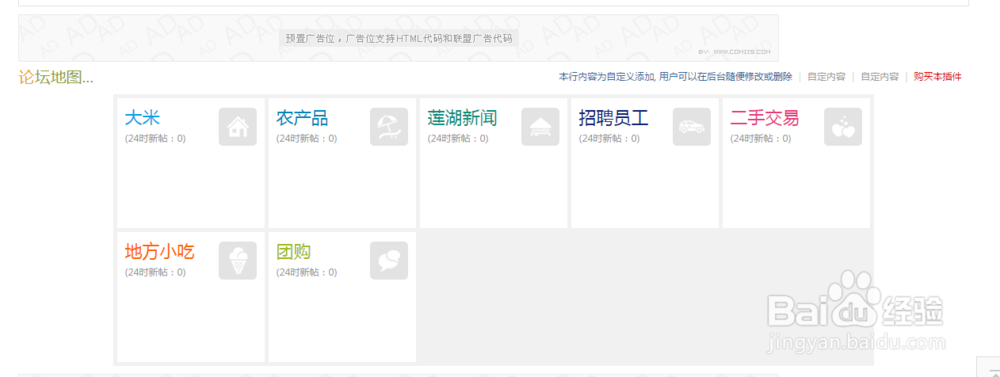Viewport: 1000px width, 377px height.
Task: Go to 莲湖新闻 forum section
Action: tap(462, 118)
